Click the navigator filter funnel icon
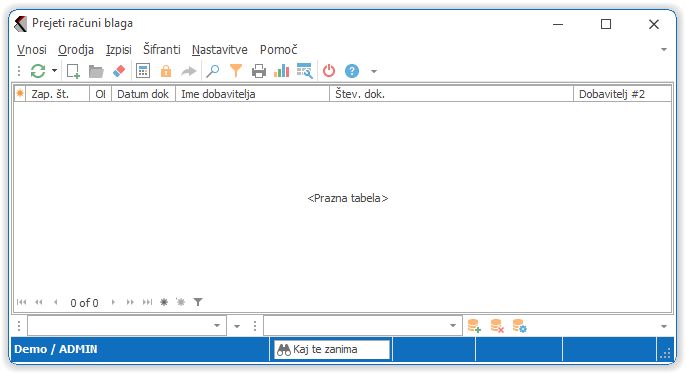 coord(198,302)
